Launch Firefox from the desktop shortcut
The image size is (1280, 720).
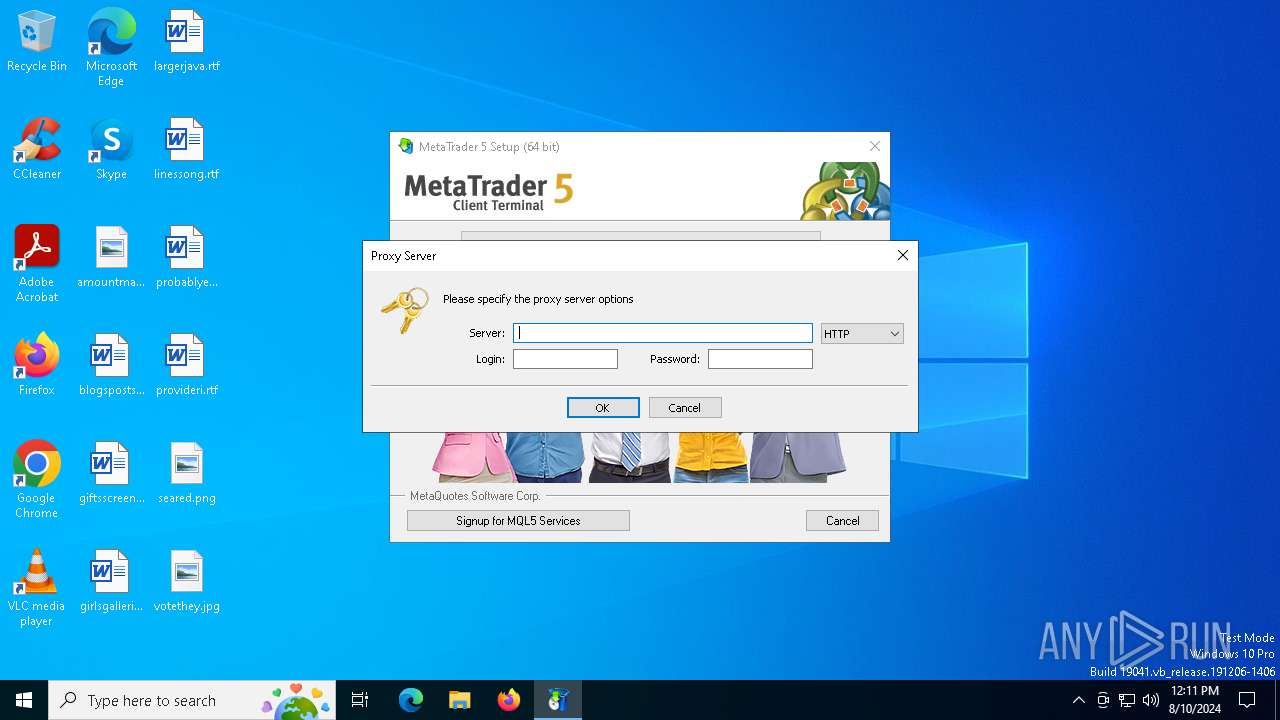36,366
